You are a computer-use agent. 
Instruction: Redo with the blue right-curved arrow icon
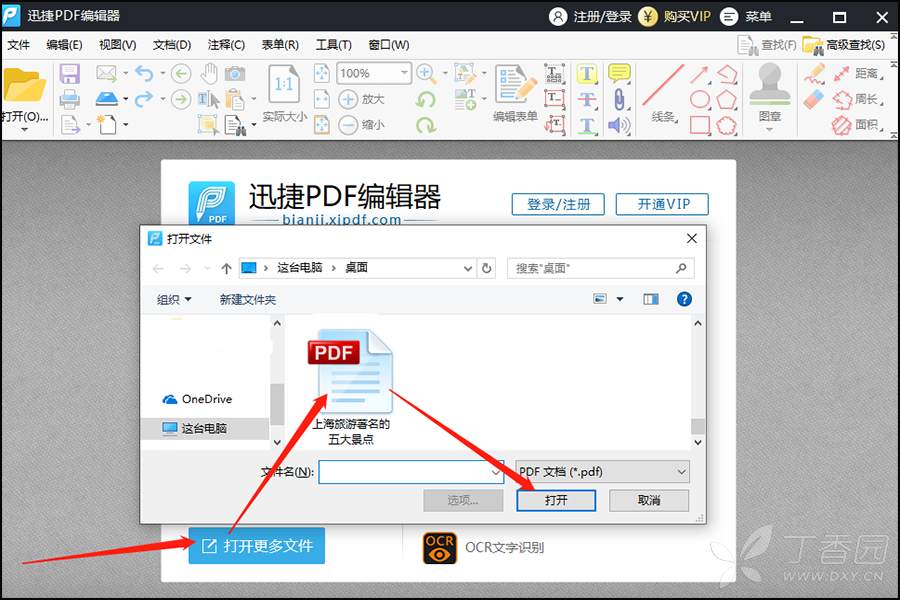(144, 99)
